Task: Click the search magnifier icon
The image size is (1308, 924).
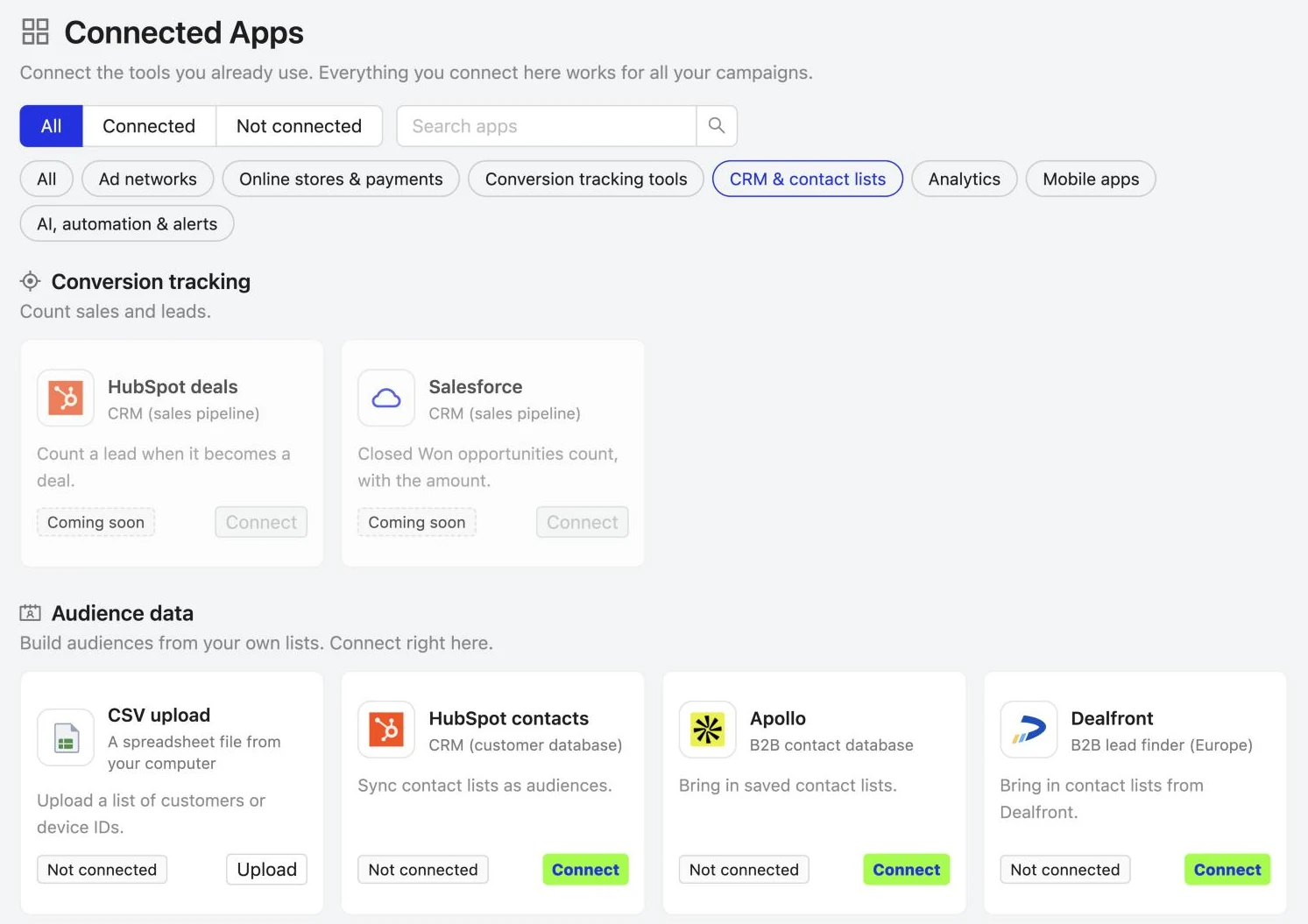Action: (717, 126)
